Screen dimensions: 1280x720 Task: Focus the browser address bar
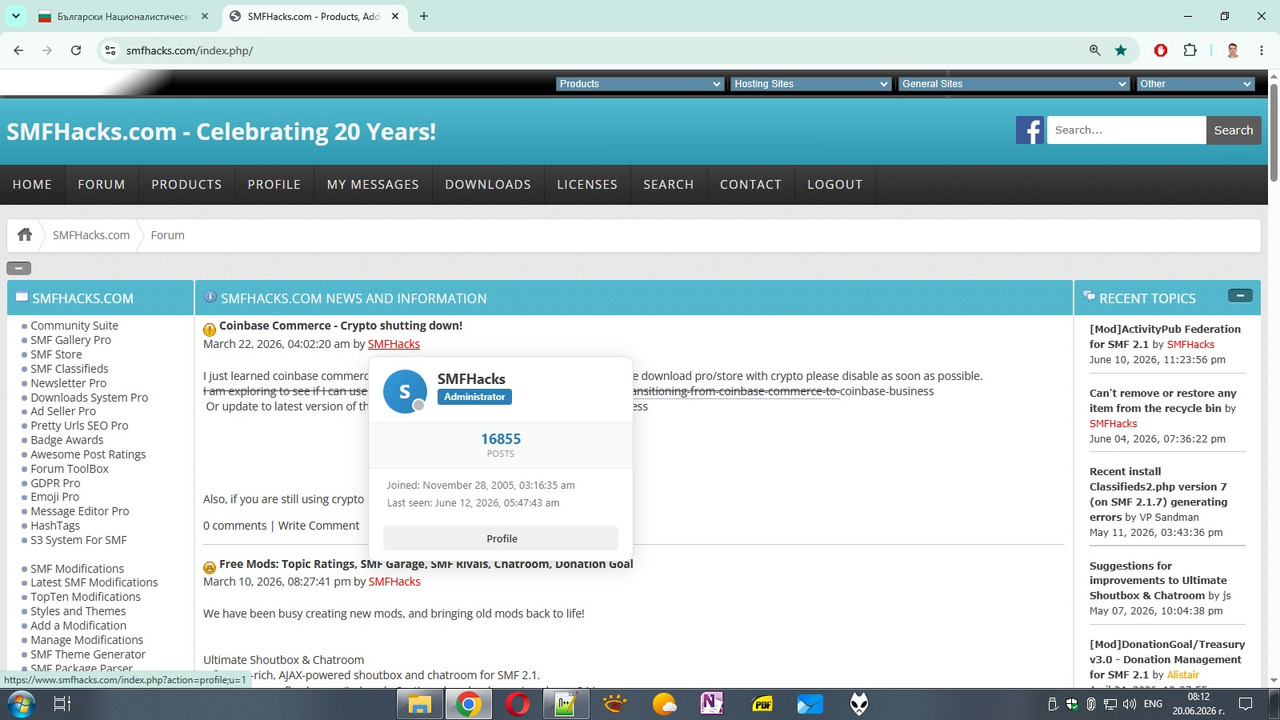coord(600,50)
